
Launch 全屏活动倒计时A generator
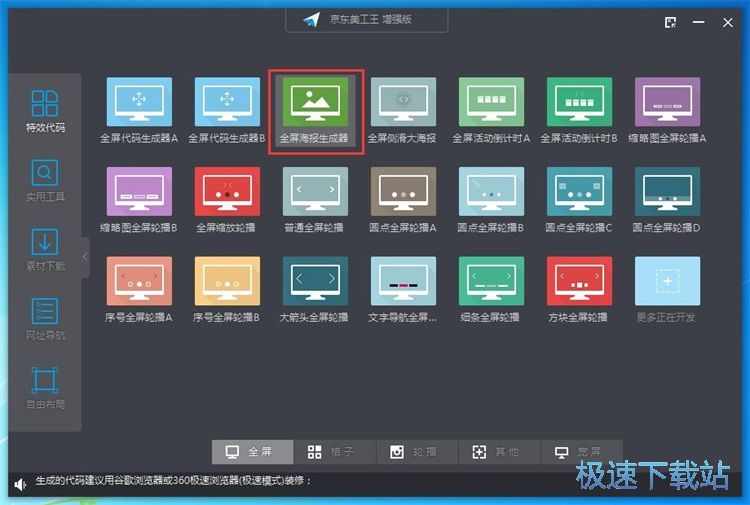pyautogui.click(x=491, y=102)
